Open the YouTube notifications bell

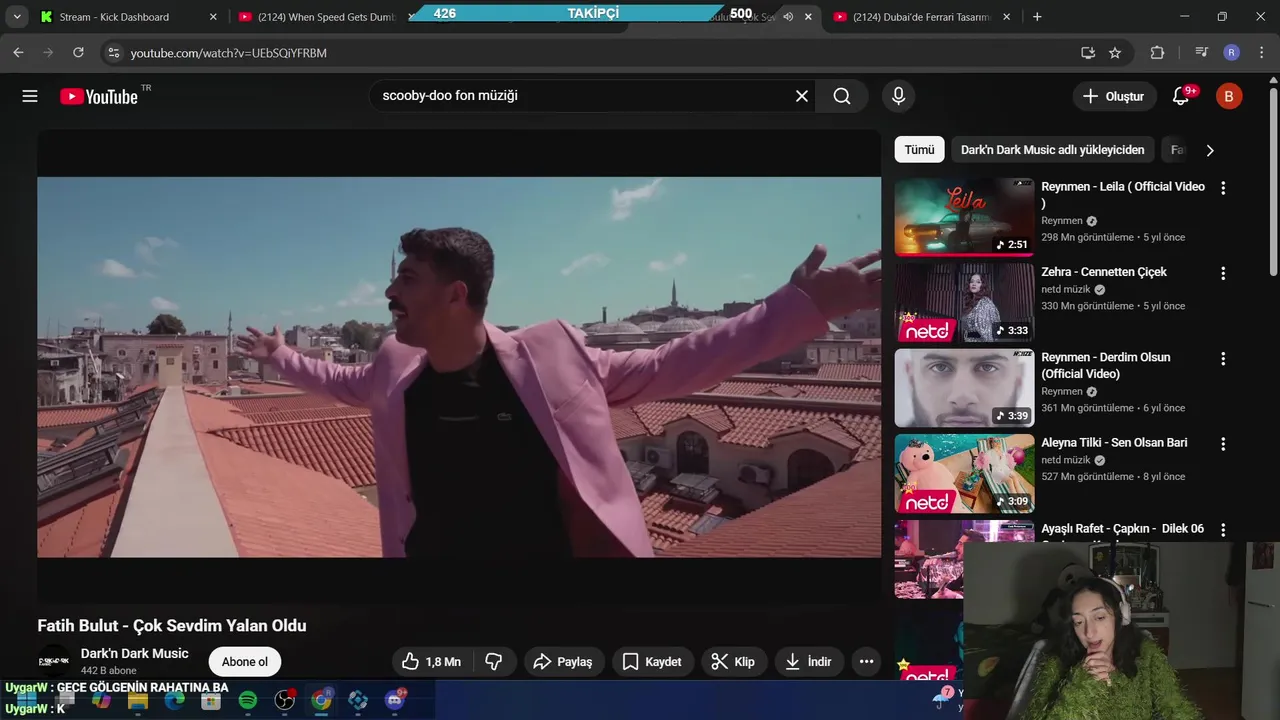[x=1181, y=96]
